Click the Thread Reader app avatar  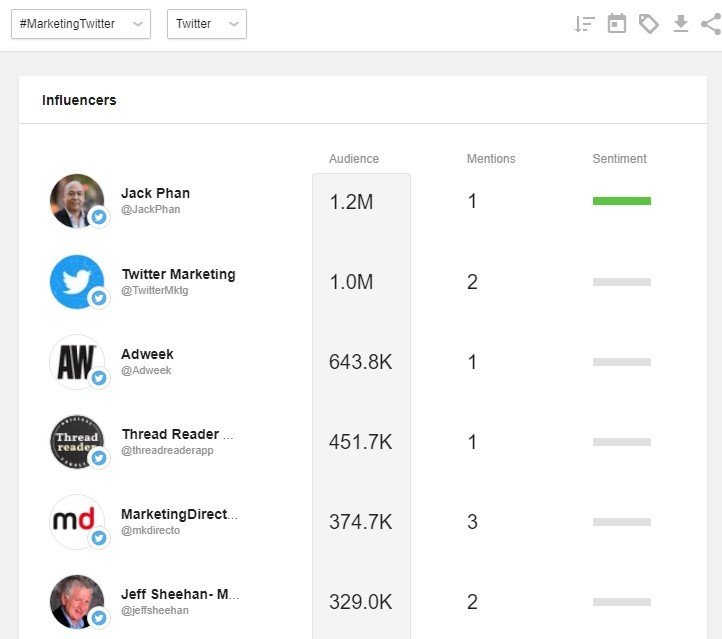point(77,442)
